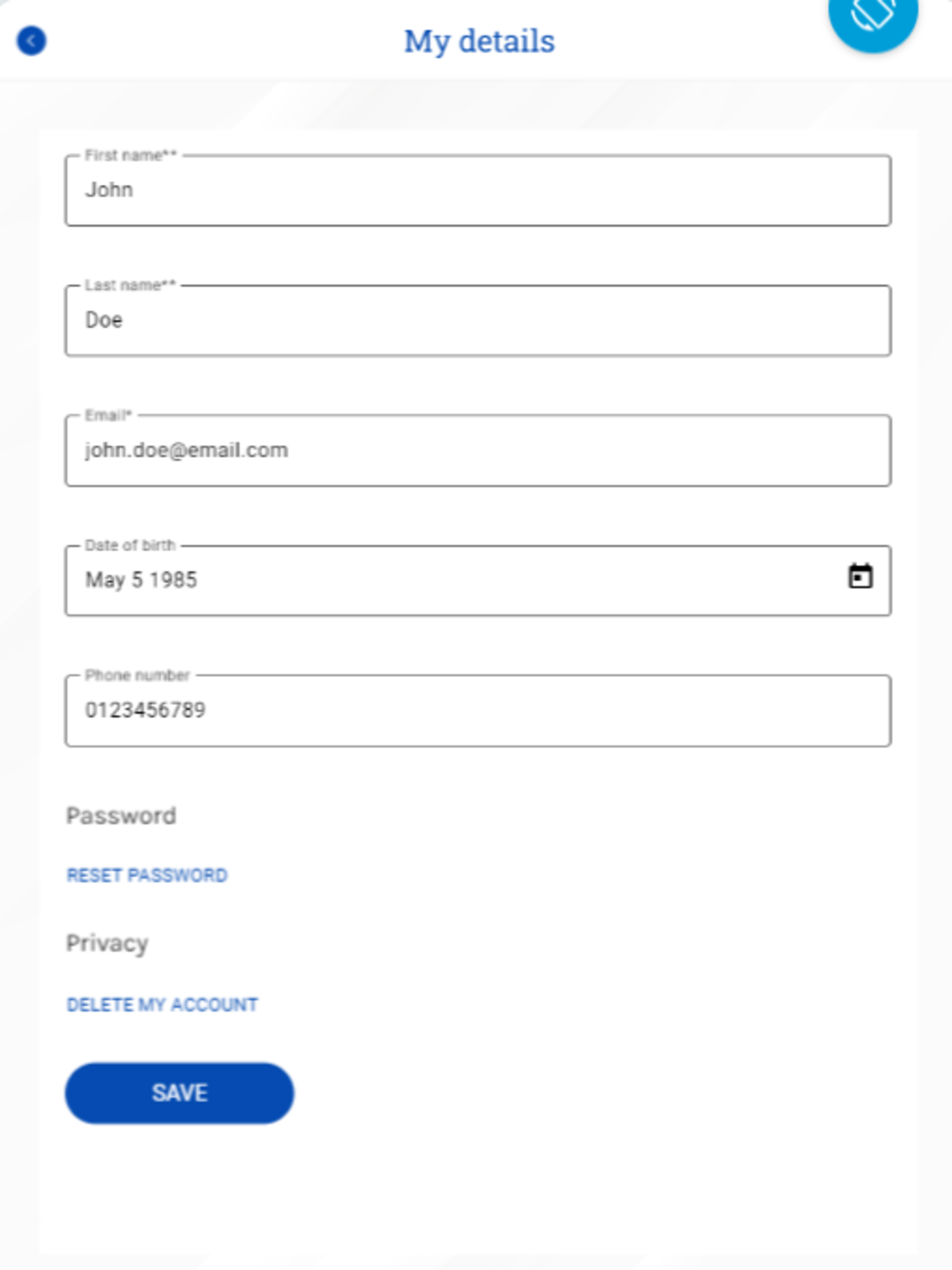952x1270 pixels.
Task: Click the My details page title
Action: click(x=479, y=41)
